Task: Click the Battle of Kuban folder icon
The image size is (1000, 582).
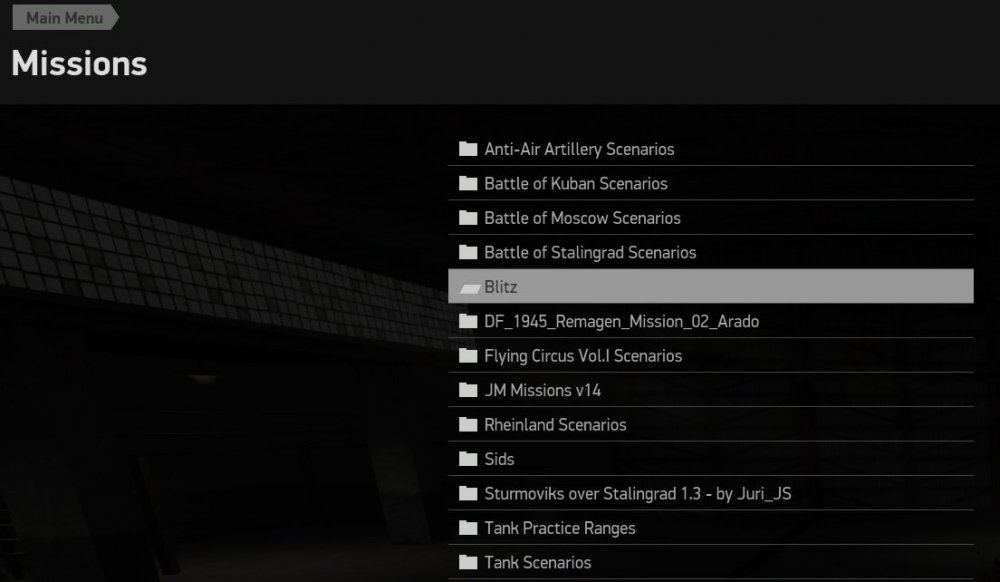Action: (x=468, y=184)
